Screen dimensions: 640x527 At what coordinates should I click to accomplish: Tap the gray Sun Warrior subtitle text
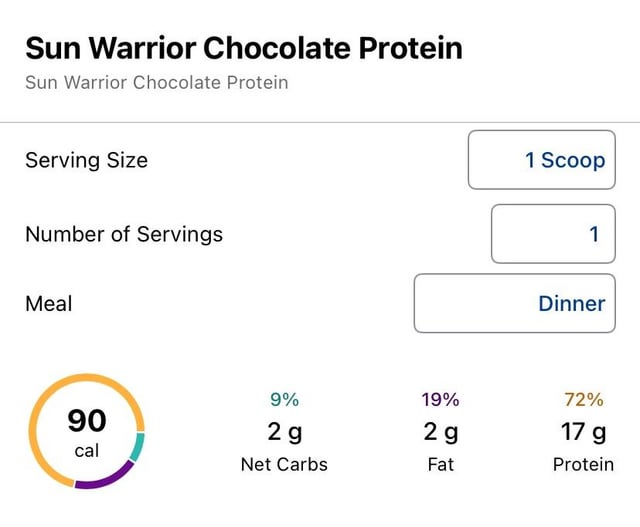[x=156, y=82]
